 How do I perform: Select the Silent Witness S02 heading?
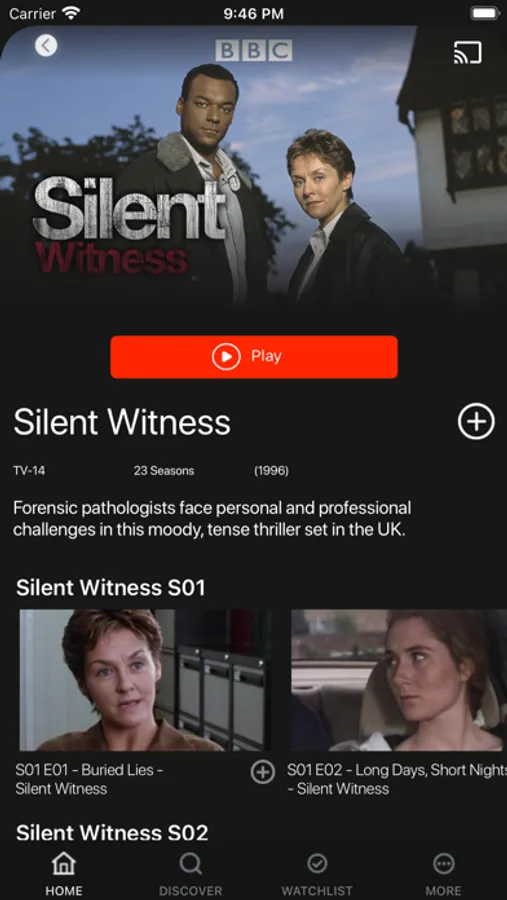point(112,833)
